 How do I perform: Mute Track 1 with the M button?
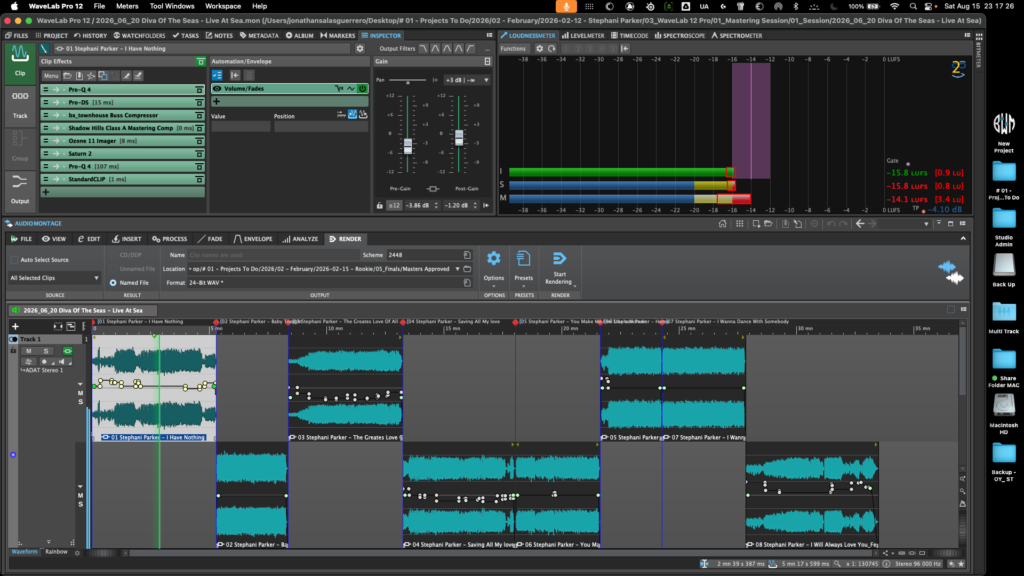point(29,351)
